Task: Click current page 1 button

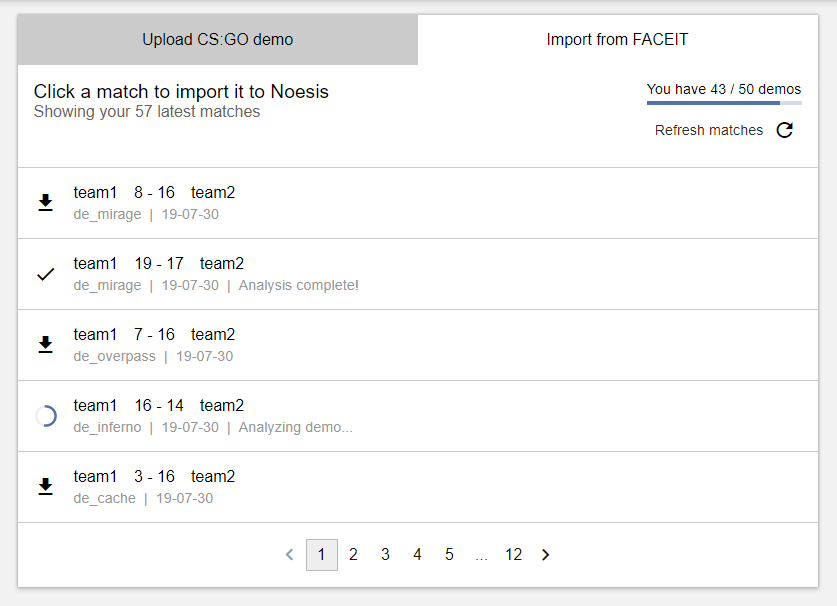Action: click(321, 554)
